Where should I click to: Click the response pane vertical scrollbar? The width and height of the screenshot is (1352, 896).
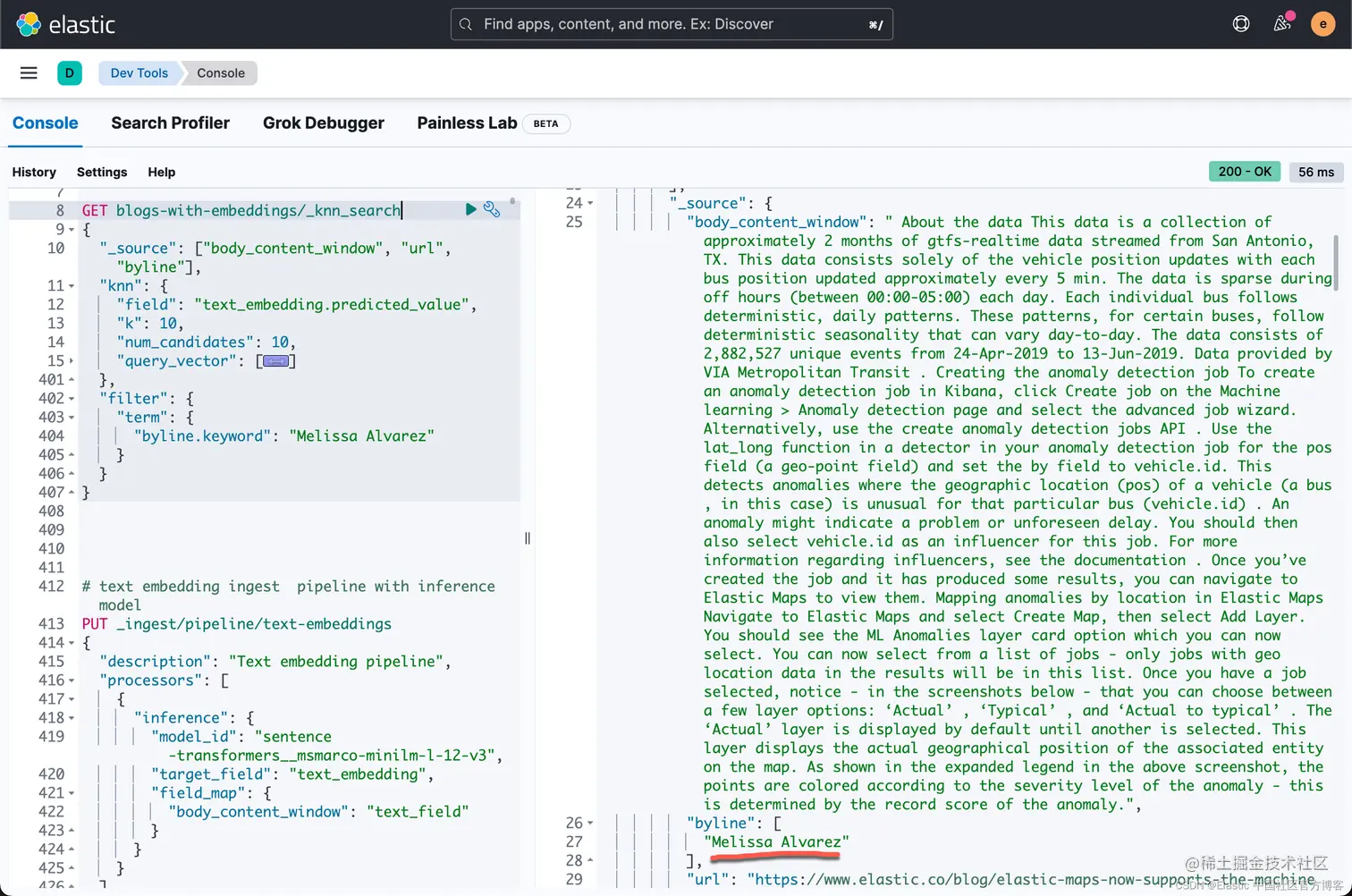coord(1336,263)
